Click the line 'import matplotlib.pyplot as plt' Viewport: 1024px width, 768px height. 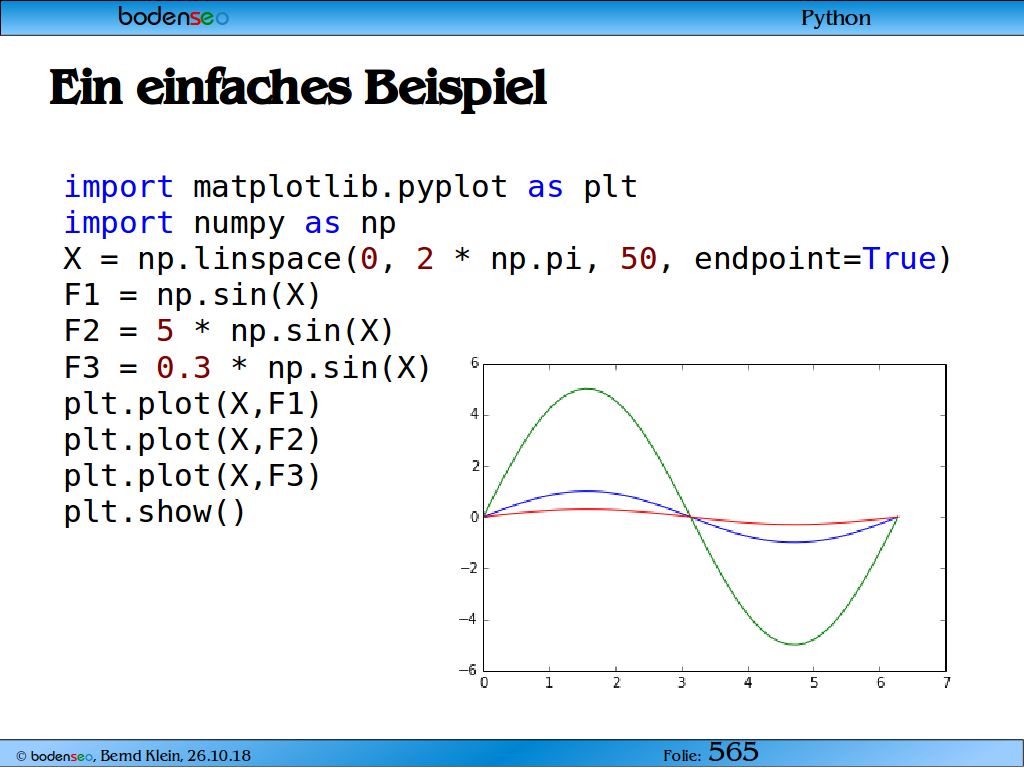pos(351,187)
